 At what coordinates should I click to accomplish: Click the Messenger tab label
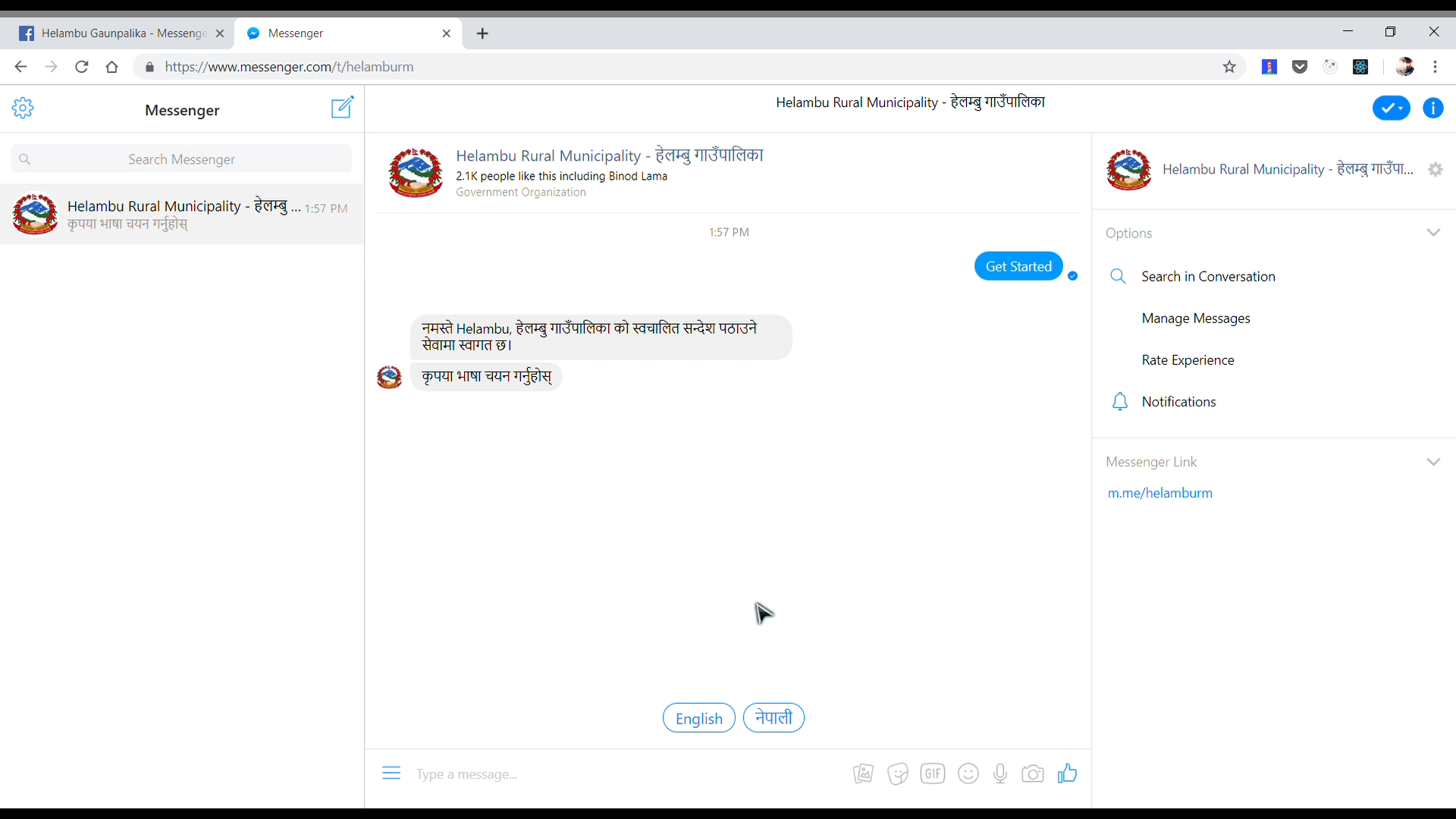click(x=296, y=33)
